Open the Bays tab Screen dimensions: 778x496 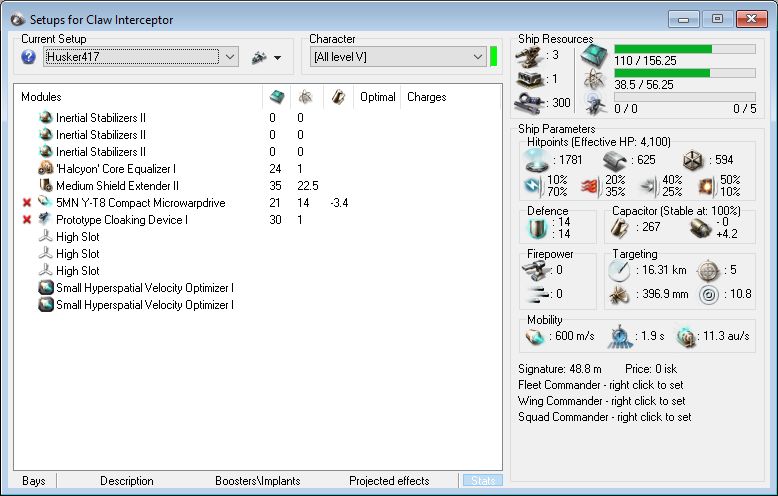(x=34, y=481)
